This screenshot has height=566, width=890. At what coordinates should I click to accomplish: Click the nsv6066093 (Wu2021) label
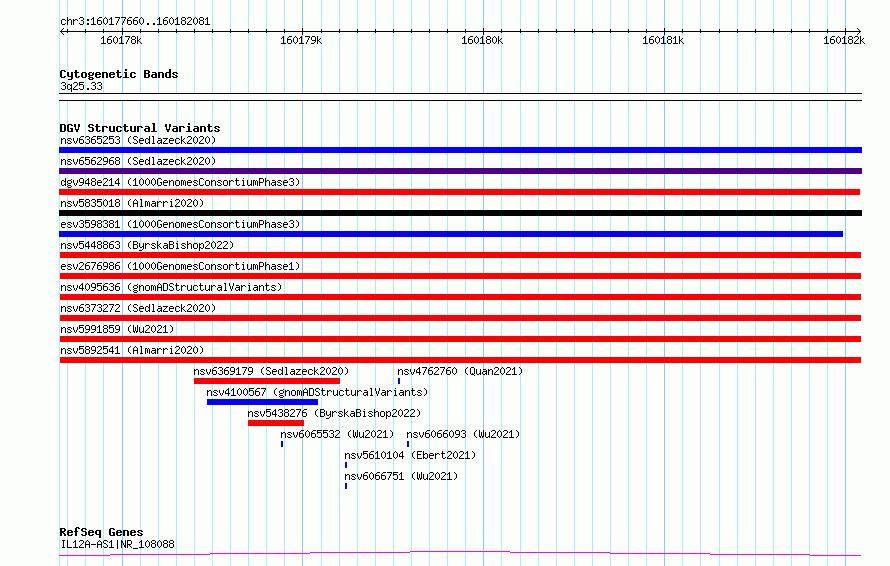(463, 434)
